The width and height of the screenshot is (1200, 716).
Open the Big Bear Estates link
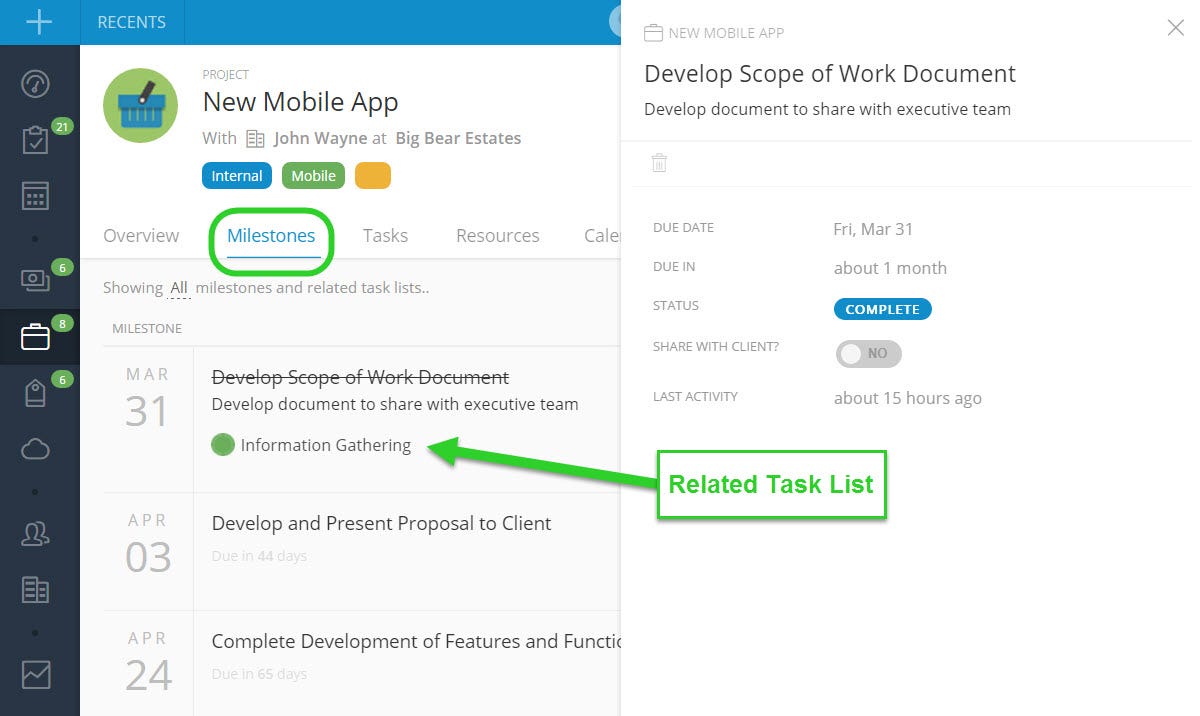[458, 139]
